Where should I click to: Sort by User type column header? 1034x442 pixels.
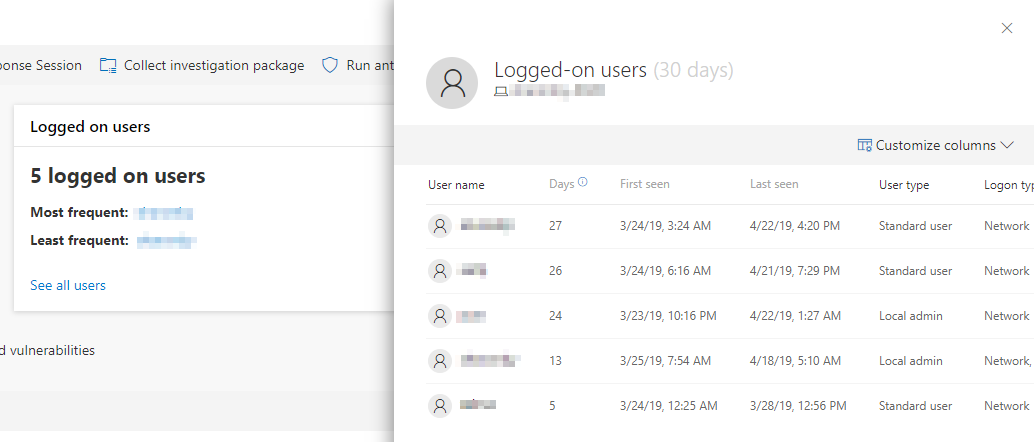click(x=904, y=185)
